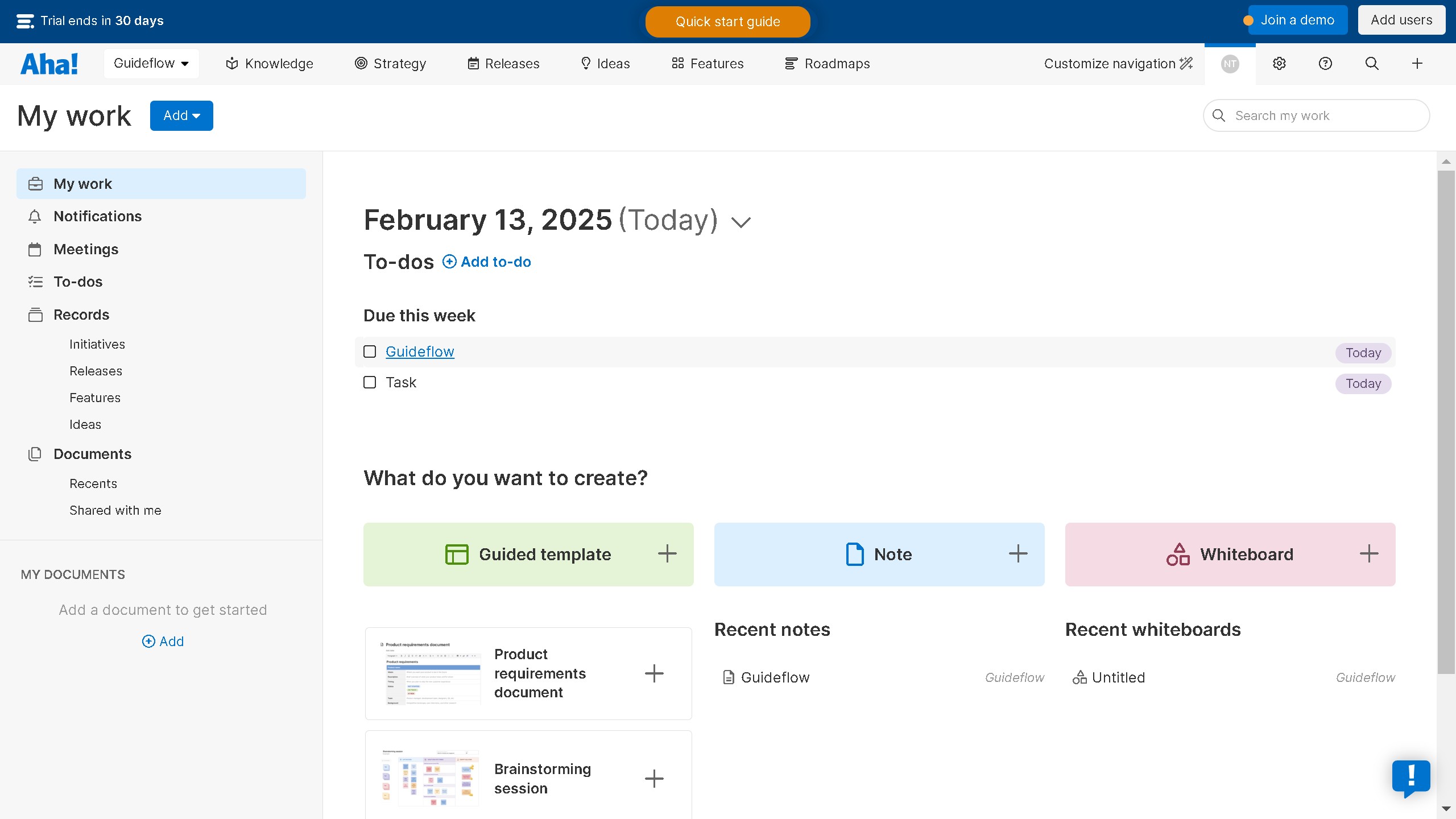Screen dimensions: 1456x819
Task: Mark the Task to-do as complete
Action: coord(370,382)
